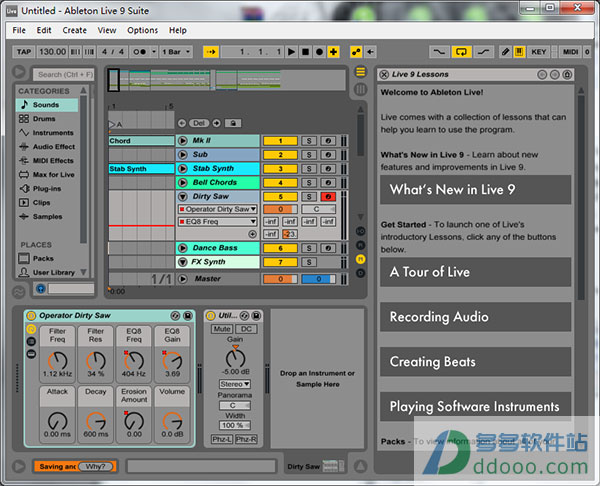Open the metronome settings dropdown arrow
This screenshot has width=600, height=486.
click(153, 52)
